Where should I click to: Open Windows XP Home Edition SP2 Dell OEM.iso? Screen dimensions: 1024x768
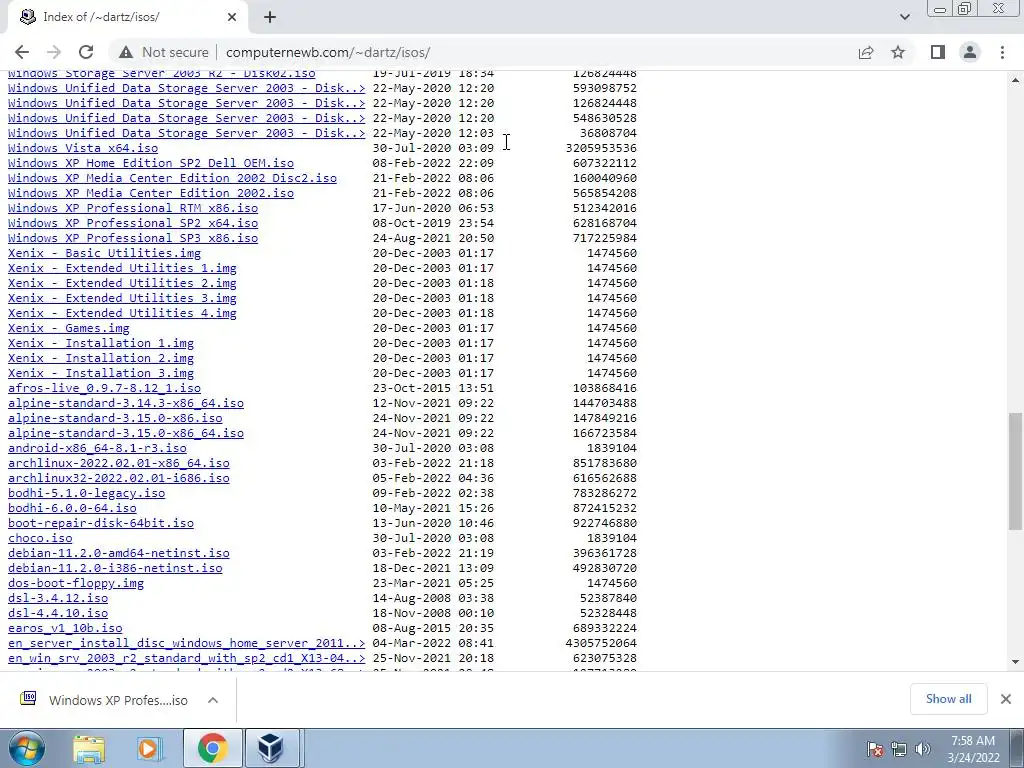click(x=151, y=163)
